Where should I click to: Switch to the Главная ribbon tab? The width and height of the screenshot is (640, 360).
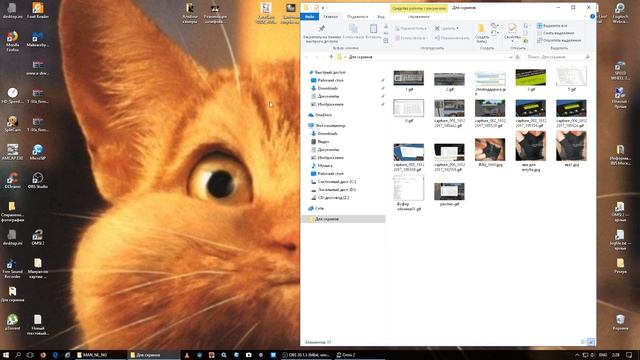pyautogui.click(x=331, y=17)
